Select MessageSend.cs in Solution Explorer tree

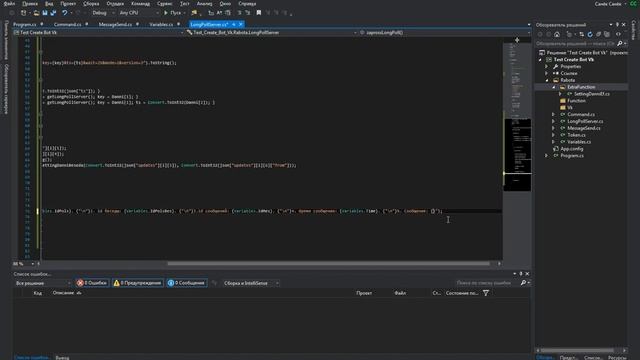[x=584, y=128]
